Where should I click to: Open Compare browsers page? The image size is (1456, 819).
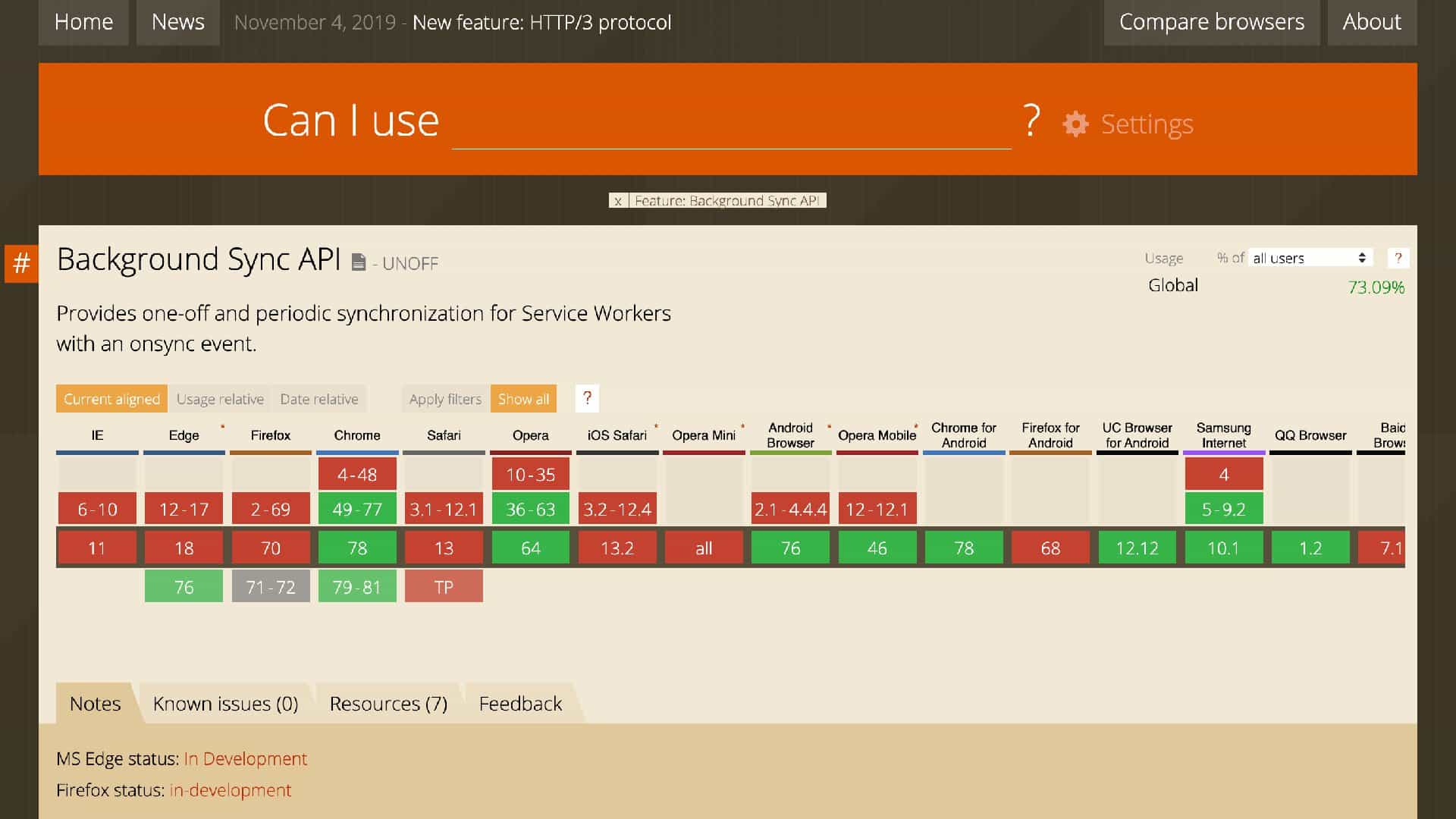(x=1211, y=22)
